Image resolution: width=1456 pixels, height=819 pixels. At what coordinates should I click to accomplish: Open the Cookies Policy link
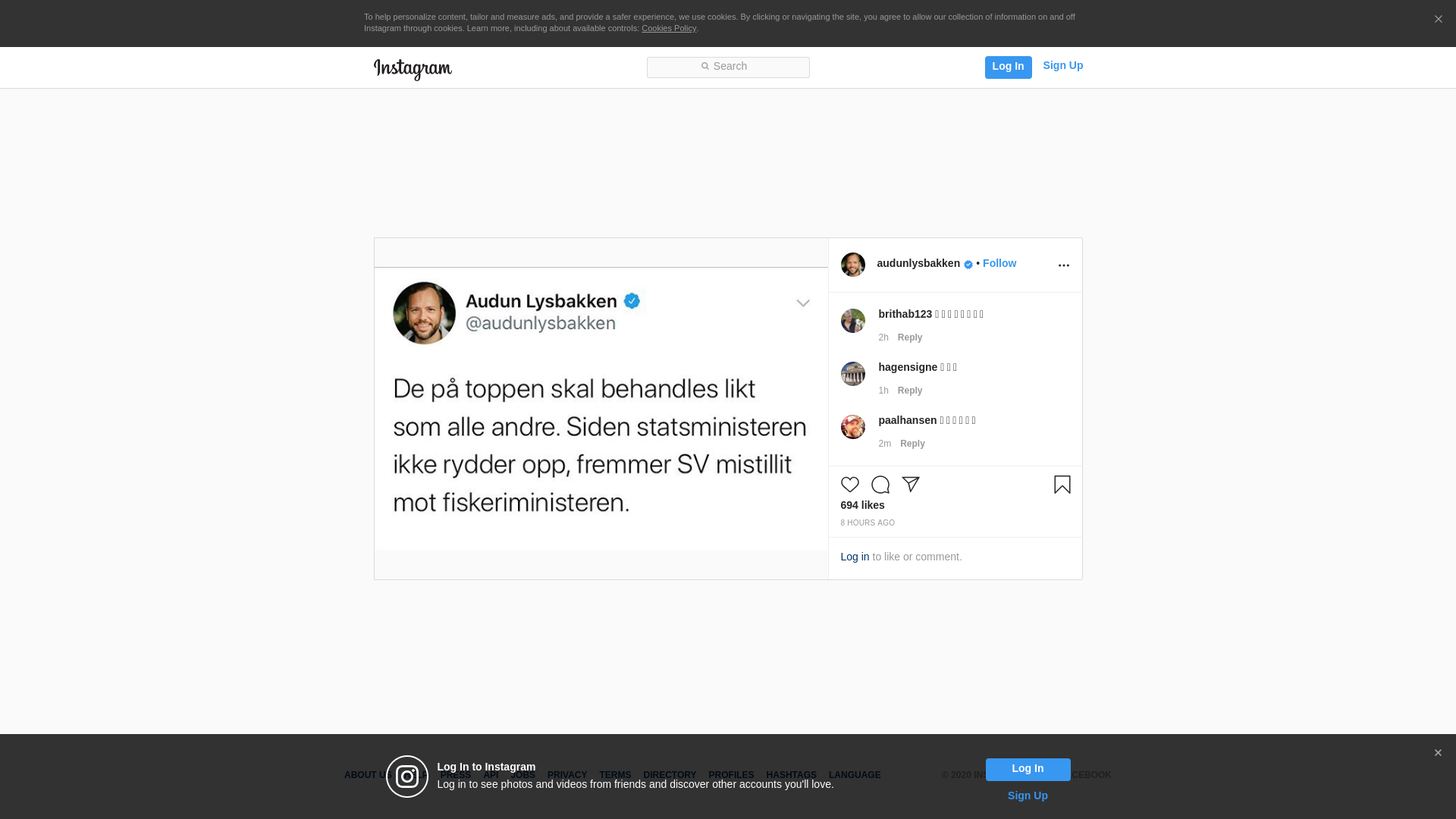(x=669, y=28)
